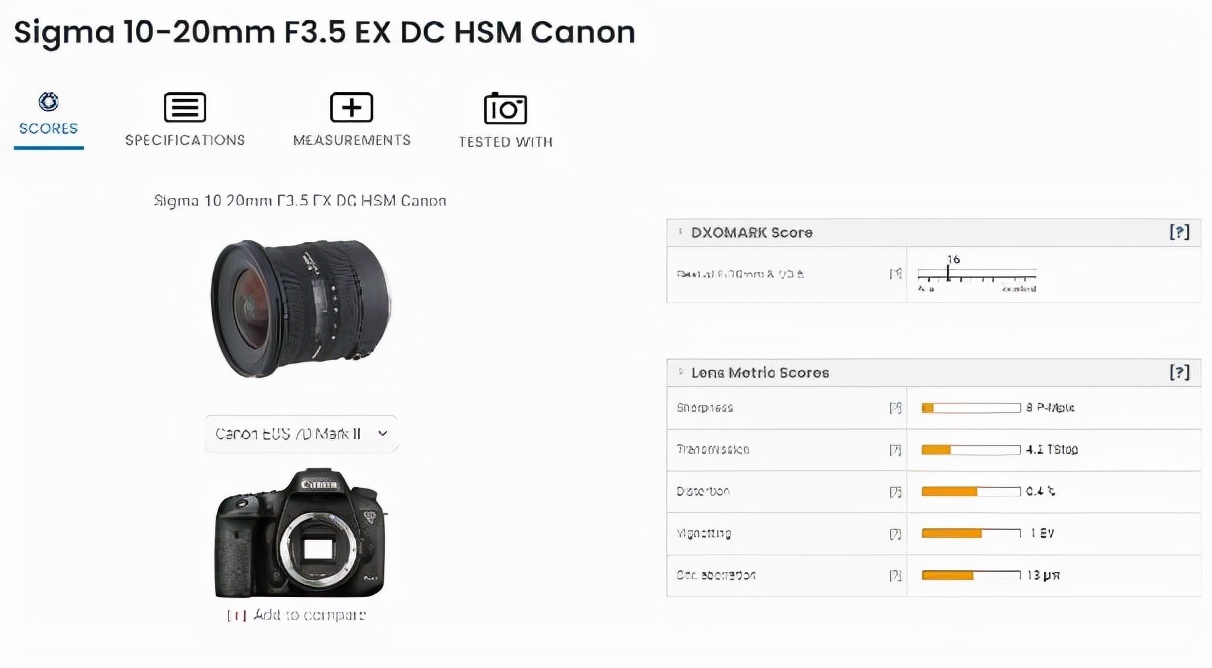
Task: Collapse the Lens Metric Scores section
Action: click(x=681, y=372)
